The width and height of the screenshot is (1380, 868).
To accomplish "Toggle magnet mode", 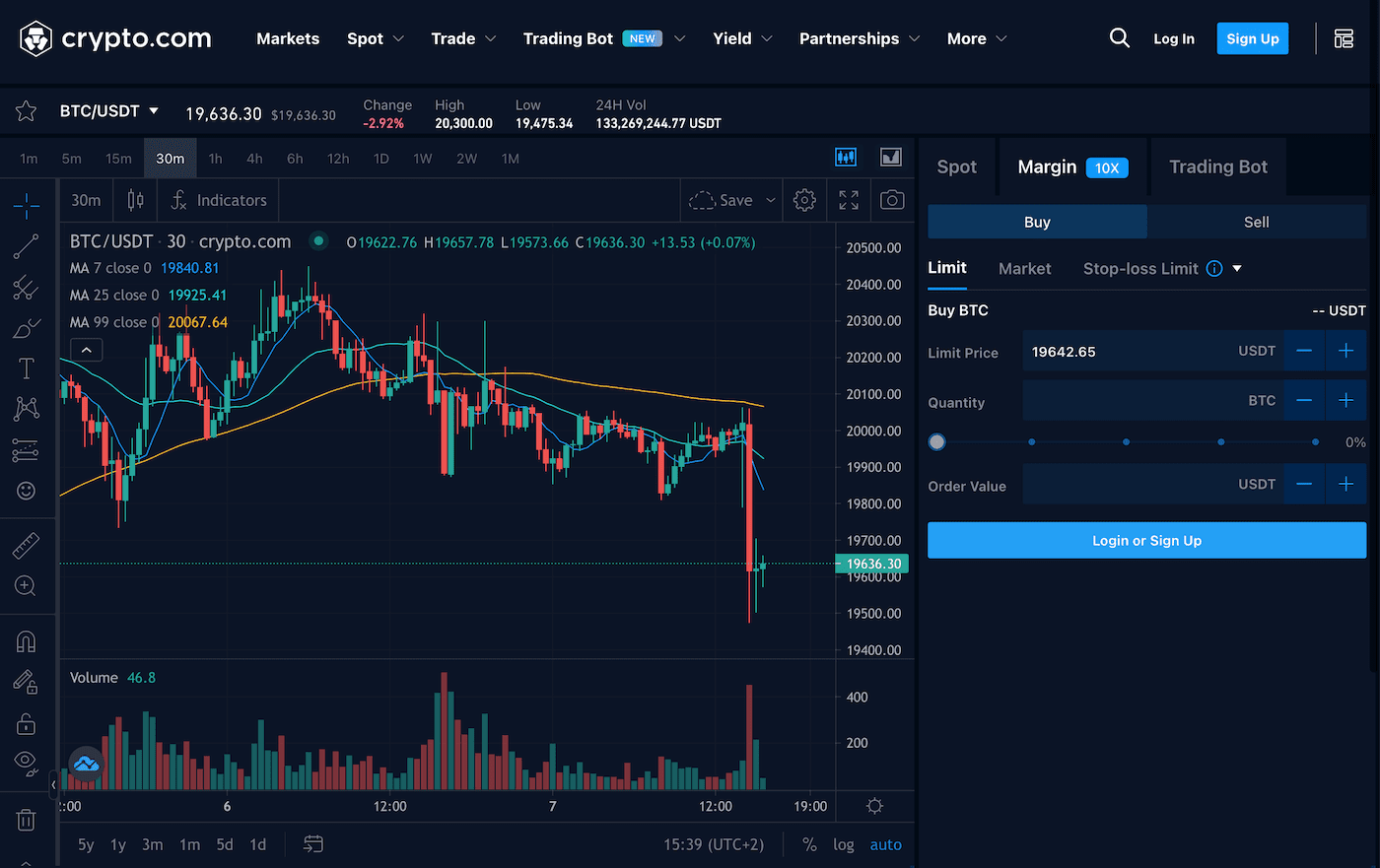I will tap(27, 641).
